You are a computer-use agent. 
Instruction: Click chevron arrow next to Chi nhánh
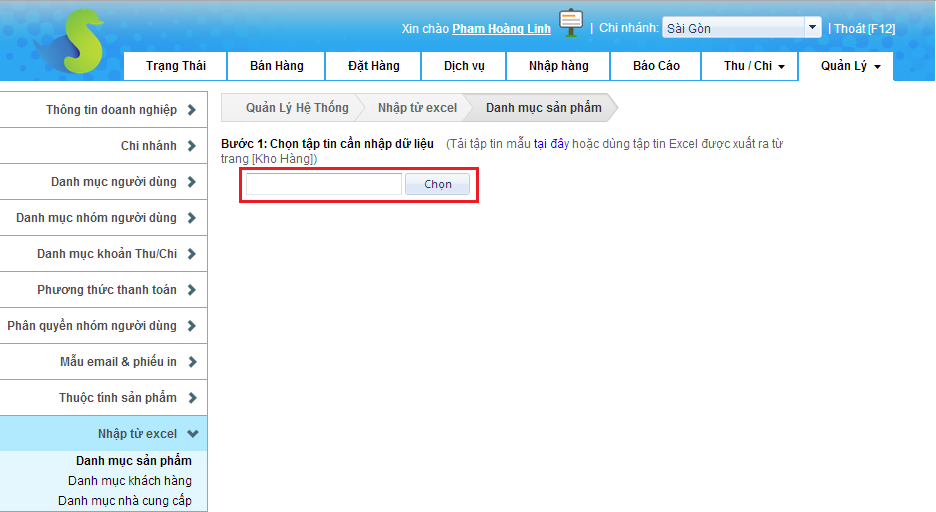pyautogui.click(x=191, y=146)
